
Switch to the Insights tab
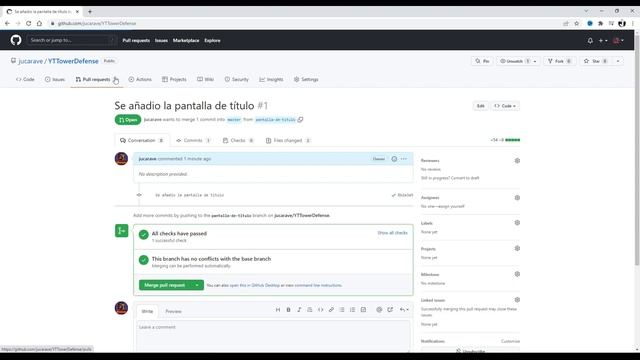point(271,79)
